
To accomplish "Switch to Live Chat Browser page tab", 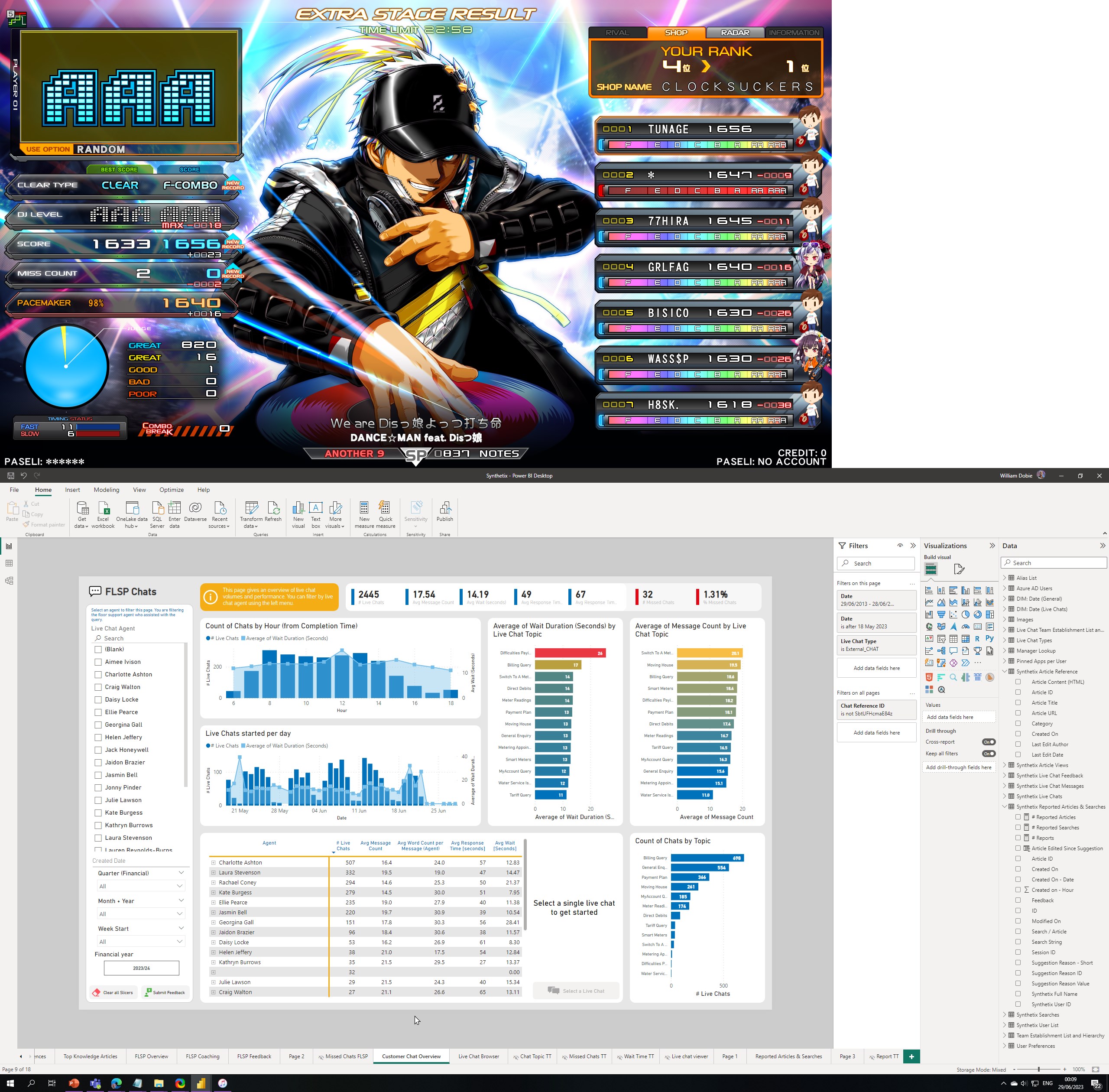I will [x=478, y=1056].
